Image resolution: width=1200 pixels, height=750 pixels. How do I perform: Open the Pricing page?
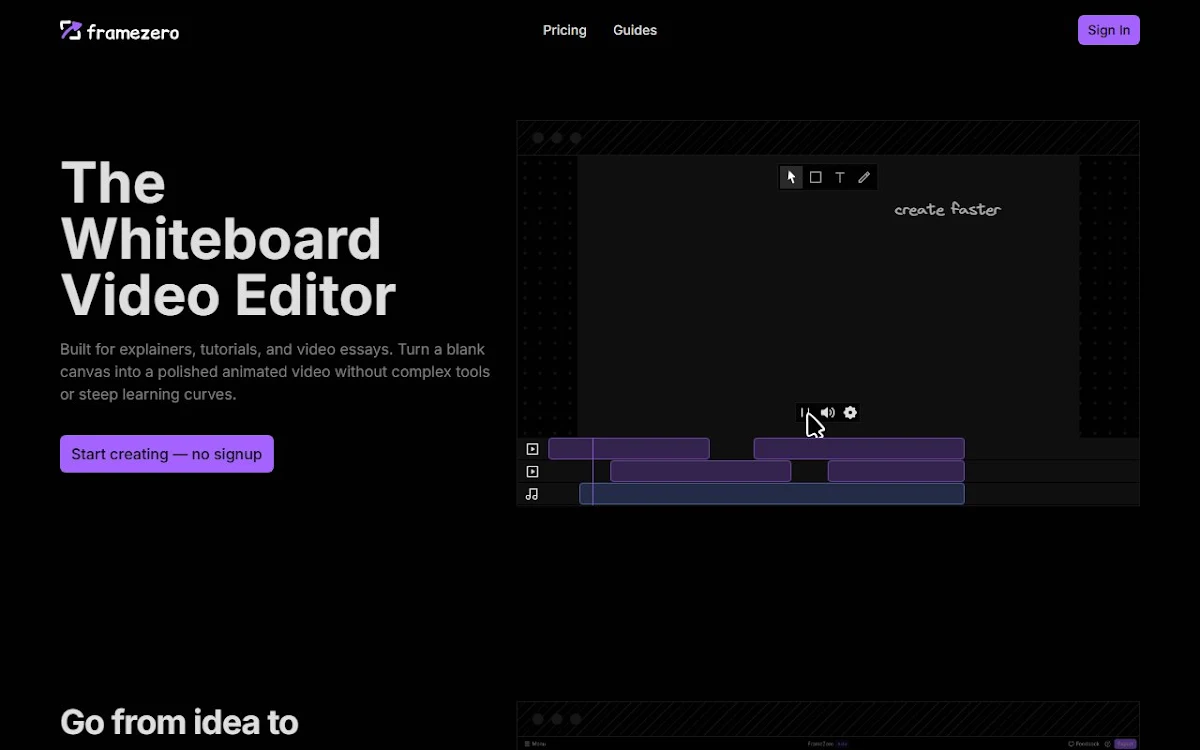[565, 30]
